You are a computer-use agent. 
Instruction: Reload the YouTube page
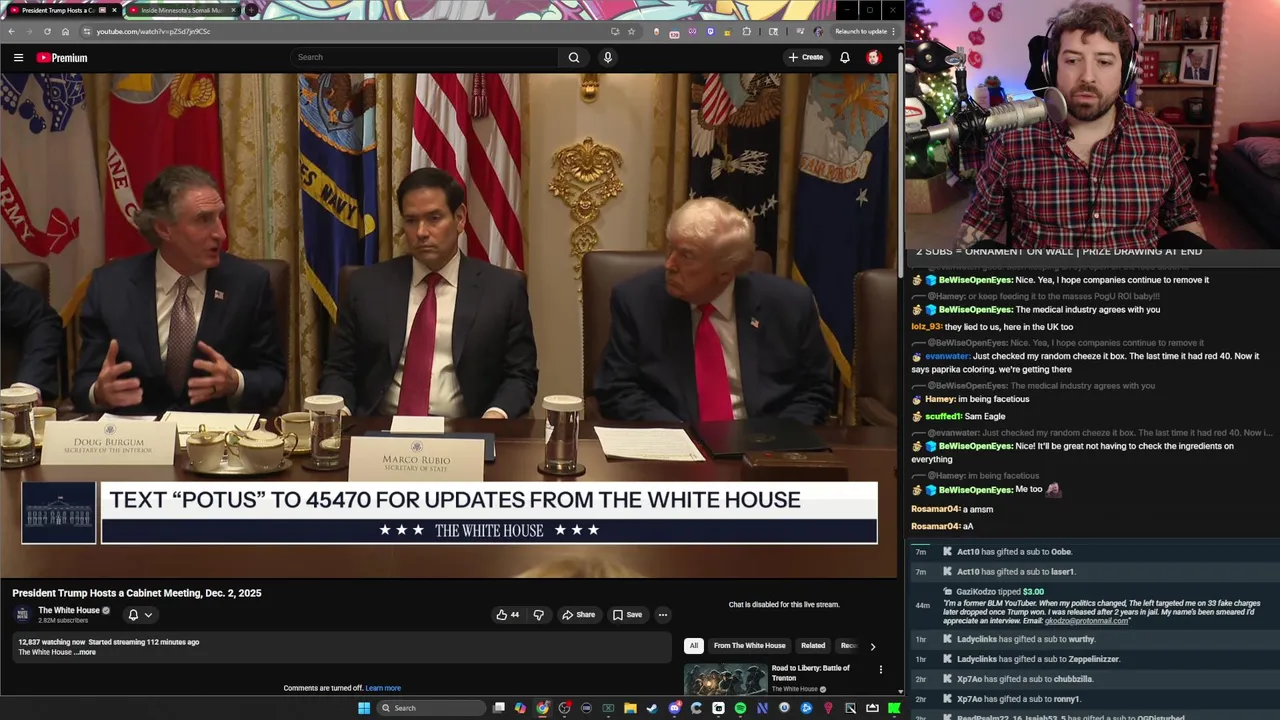click(x=47, y=31)
